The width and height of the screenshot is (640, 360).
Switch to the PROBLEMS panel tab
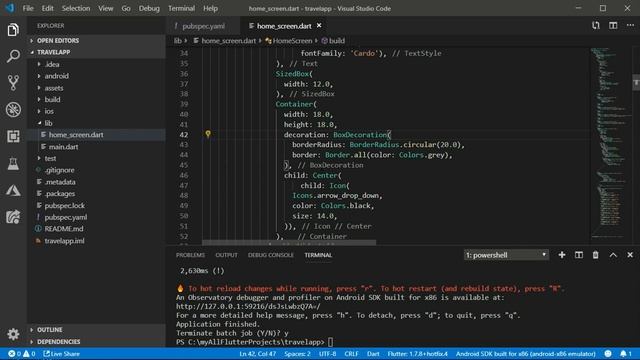[190, 255]
